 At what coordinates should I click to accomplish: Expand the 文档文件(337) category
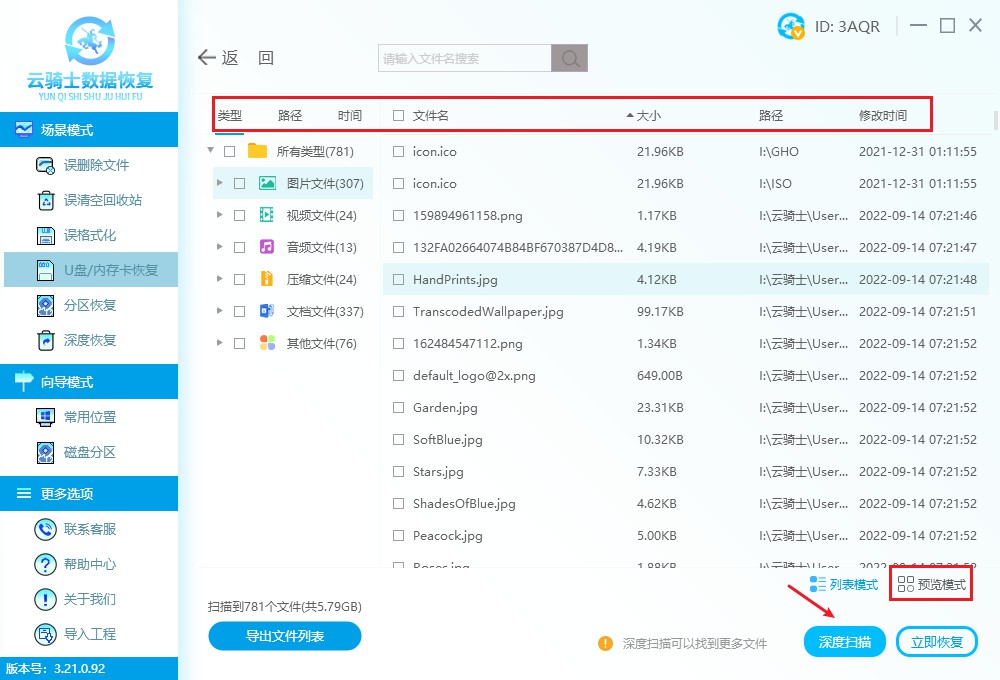pos(219,311)
